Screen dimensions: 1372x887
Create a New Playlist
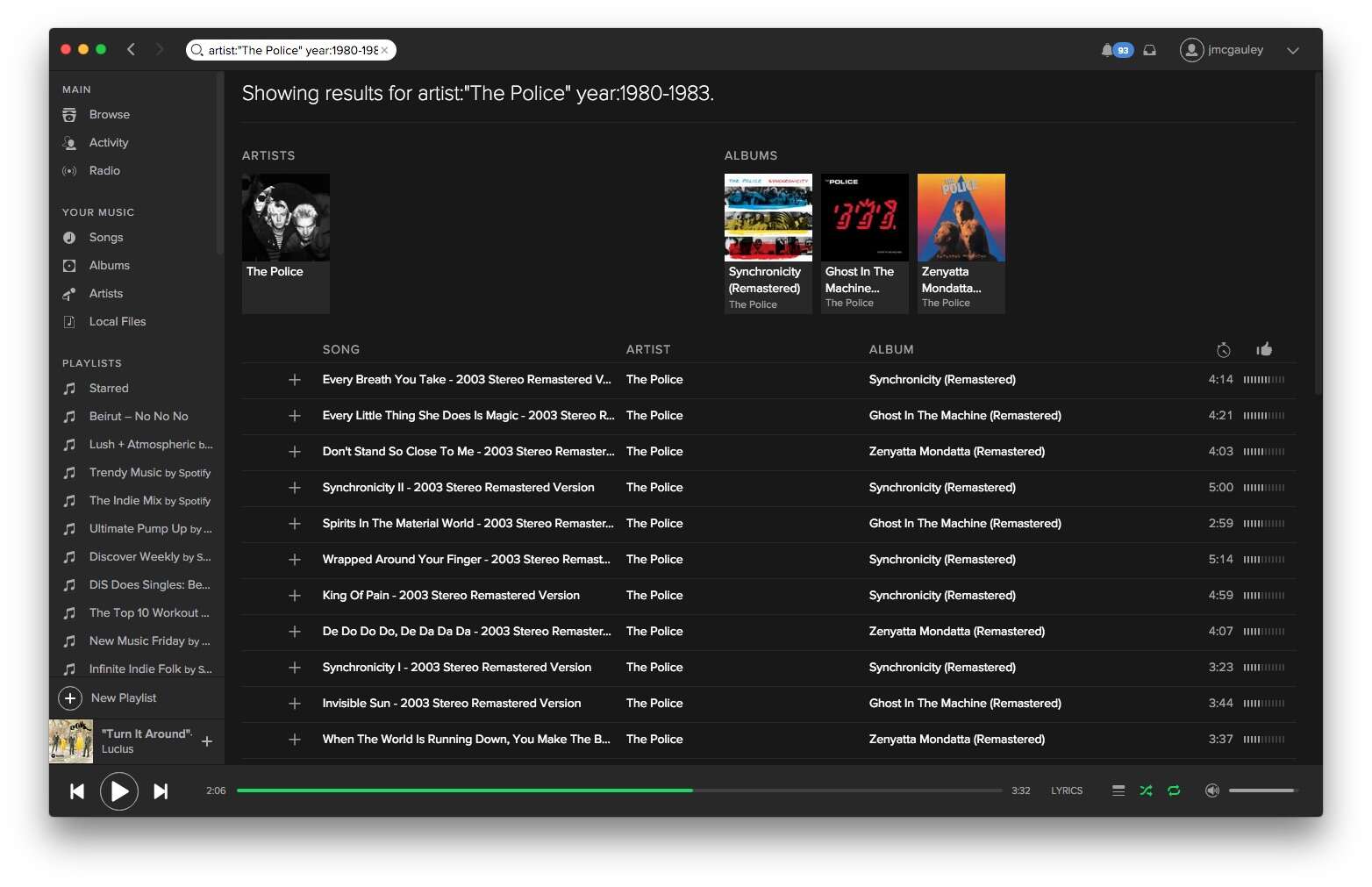pyautogui.click(x=107, y=697)
